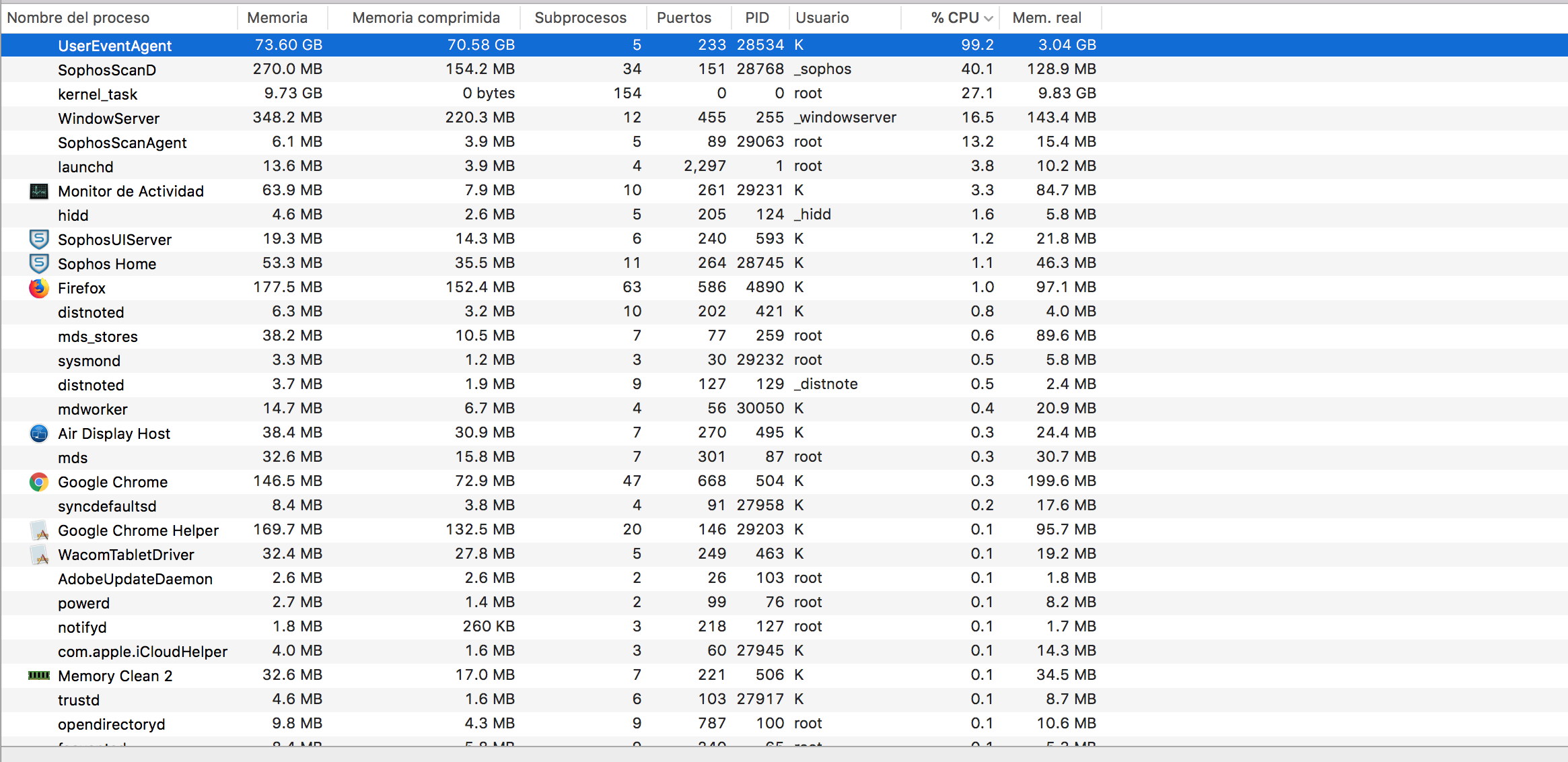This screenshot has height=762, width=1568.
Task: Select the launchd process
Action: [x=784, y=166]
